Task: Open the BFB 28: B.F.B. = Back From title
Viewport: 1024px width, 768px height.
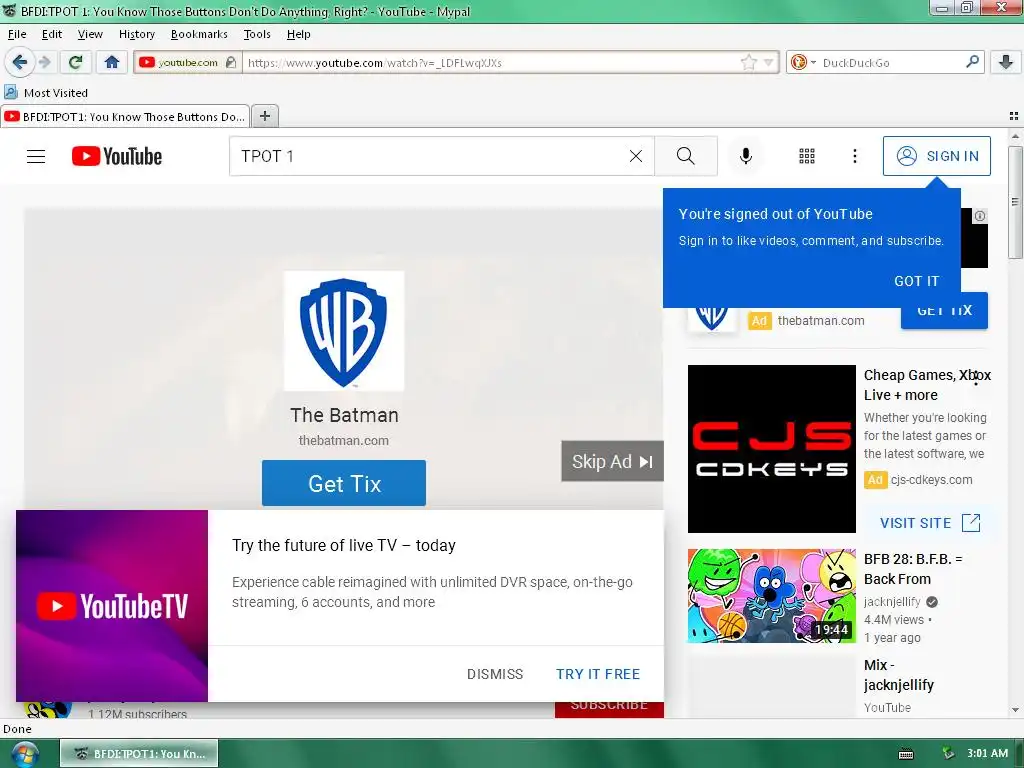Action: [x=913, y=569]
